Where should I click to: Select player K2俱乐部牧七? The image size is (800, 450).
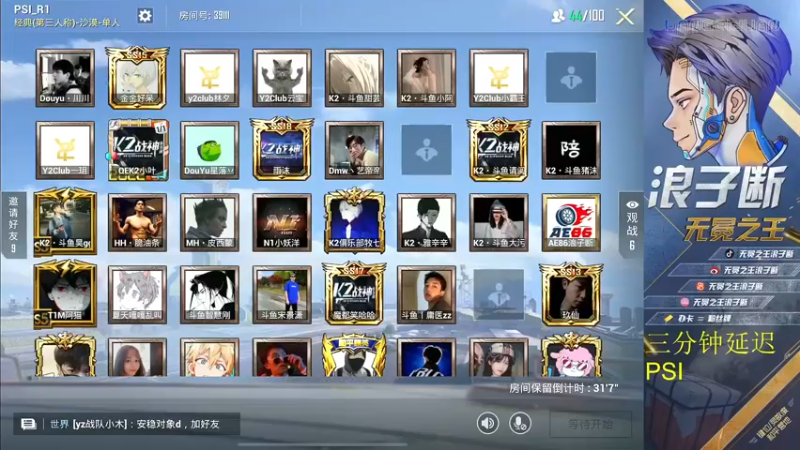[x=354, y=221]
